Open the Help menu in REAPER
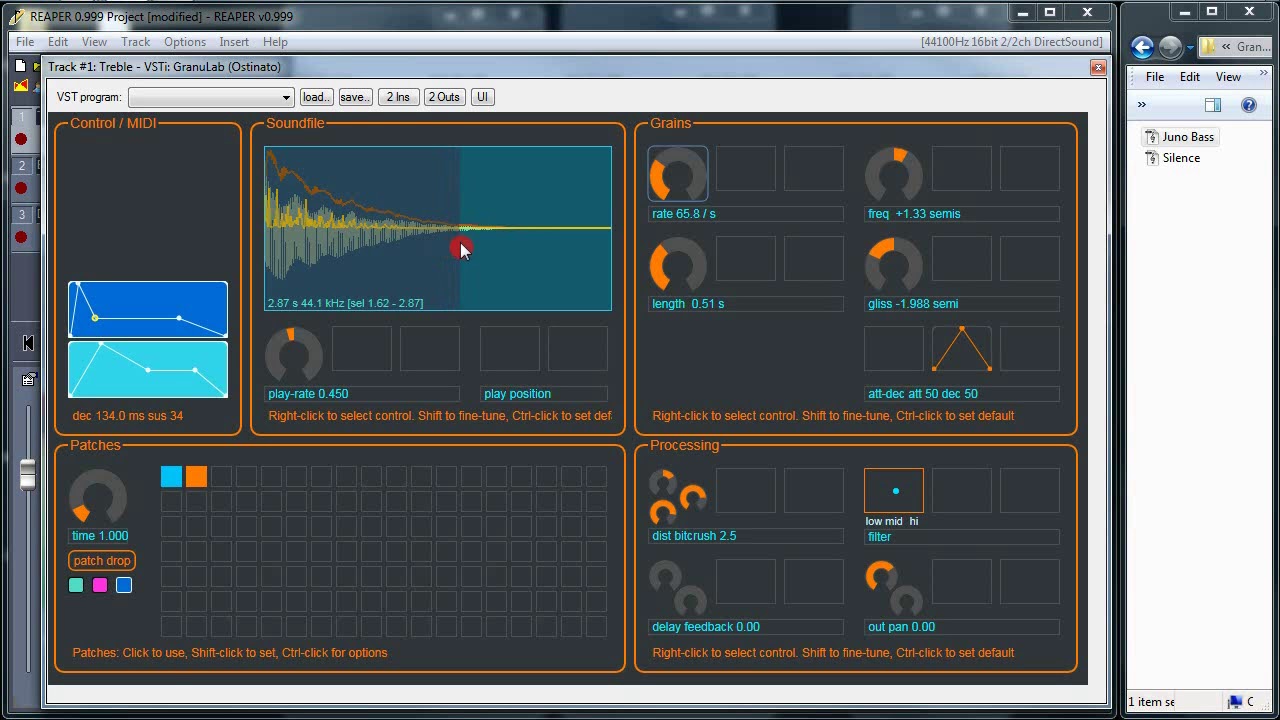1280x720 pixels. tap(275, 42)
